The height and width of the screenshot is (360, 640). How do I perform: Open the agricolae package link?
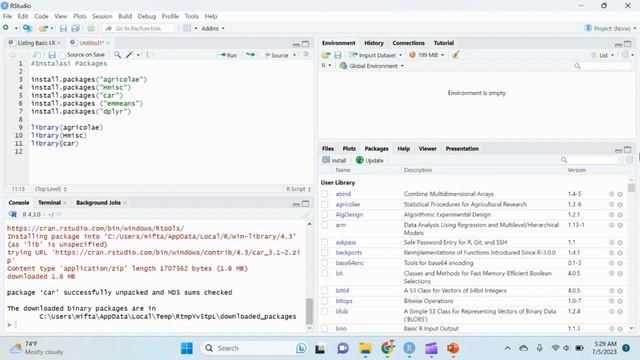point(348,204)
